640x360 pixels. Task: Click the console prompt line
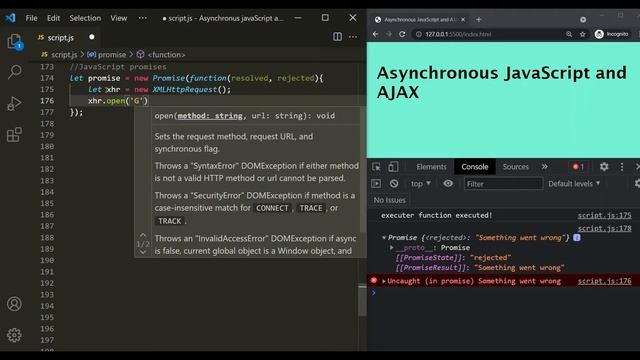[x=503, y=293]
